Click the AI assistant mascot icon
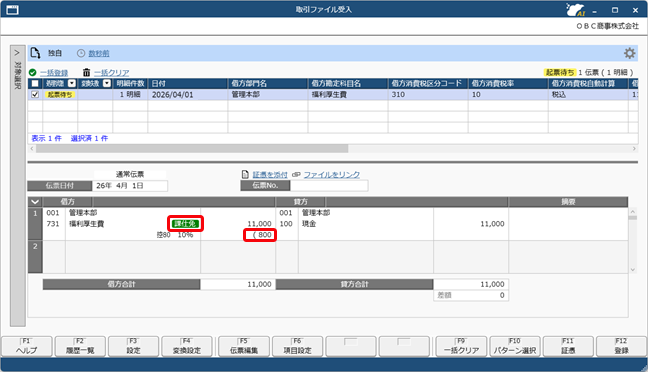The width and height of the screenshot is (648, 372). tap(576, 10)
